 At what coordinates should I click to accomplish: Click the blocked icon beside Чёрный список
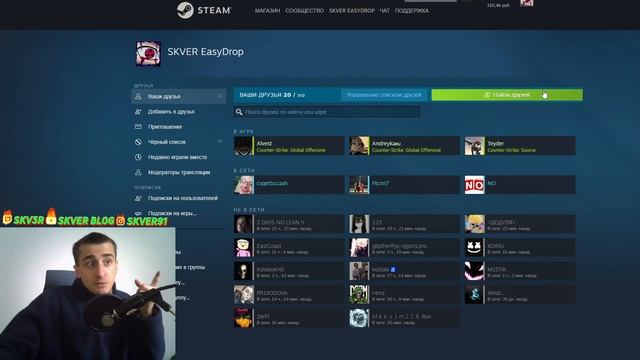138,142
